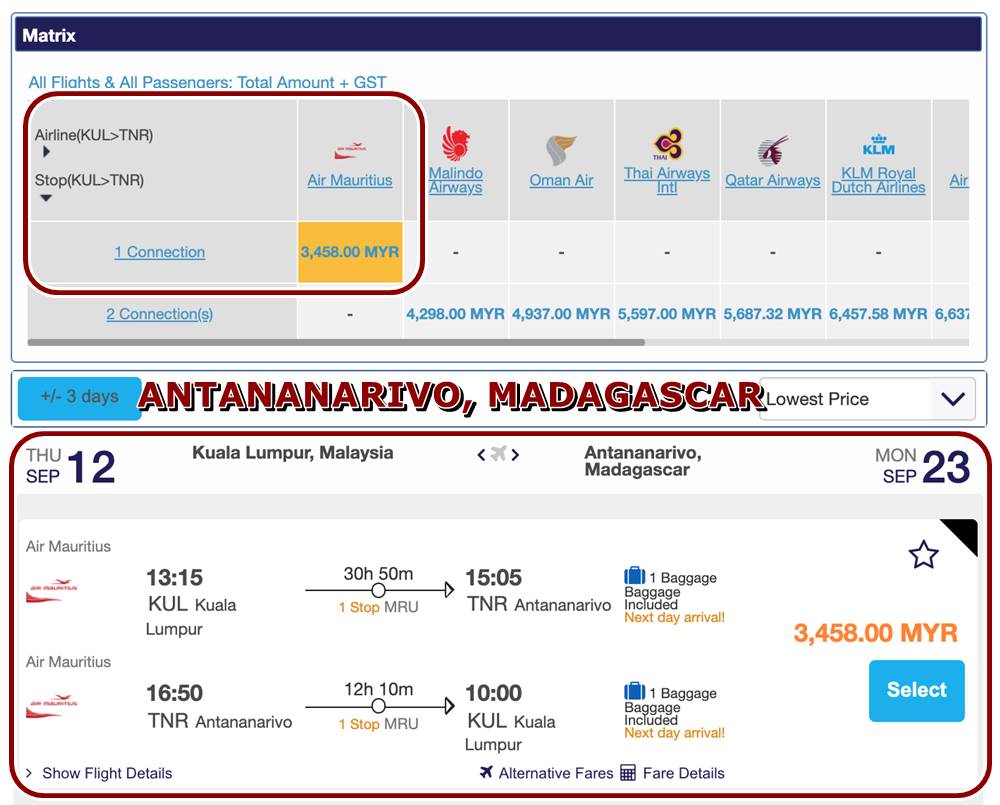1000x805 pixels.
Task: Open Fare Details
Action: click(684, 773)
